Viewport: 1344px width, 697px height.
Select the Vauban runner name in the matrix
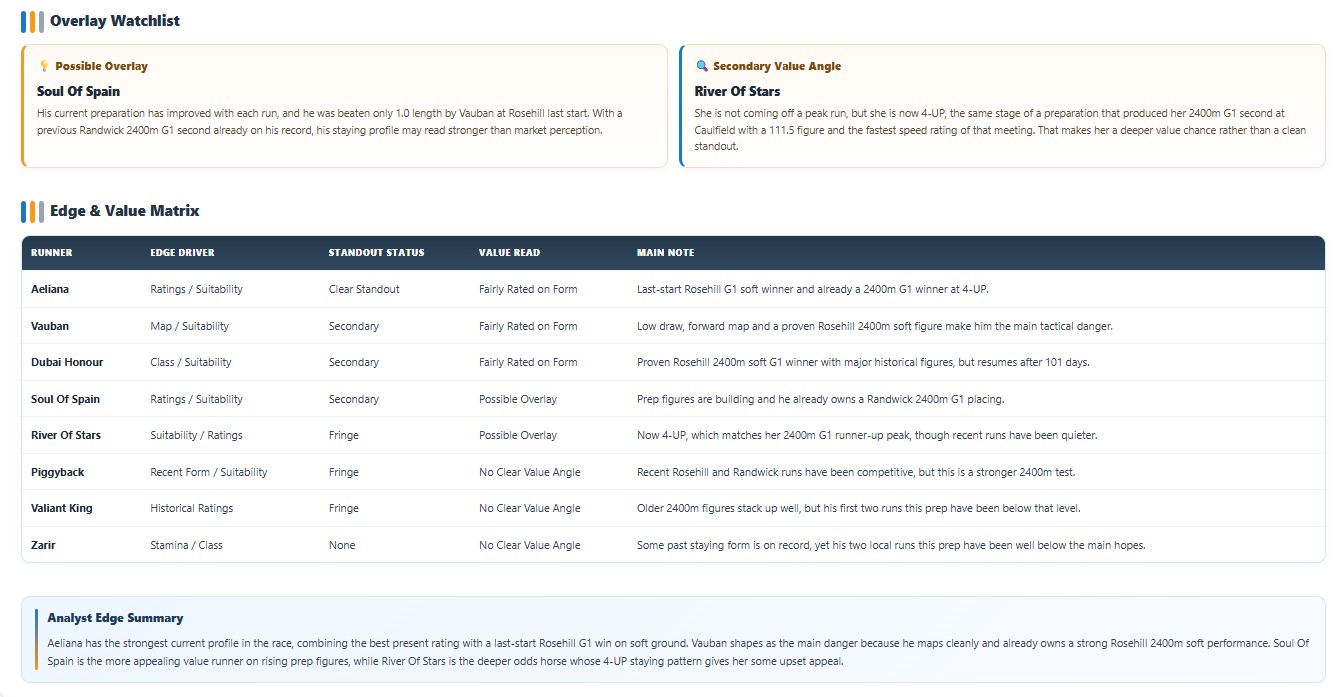coord(50,326)
